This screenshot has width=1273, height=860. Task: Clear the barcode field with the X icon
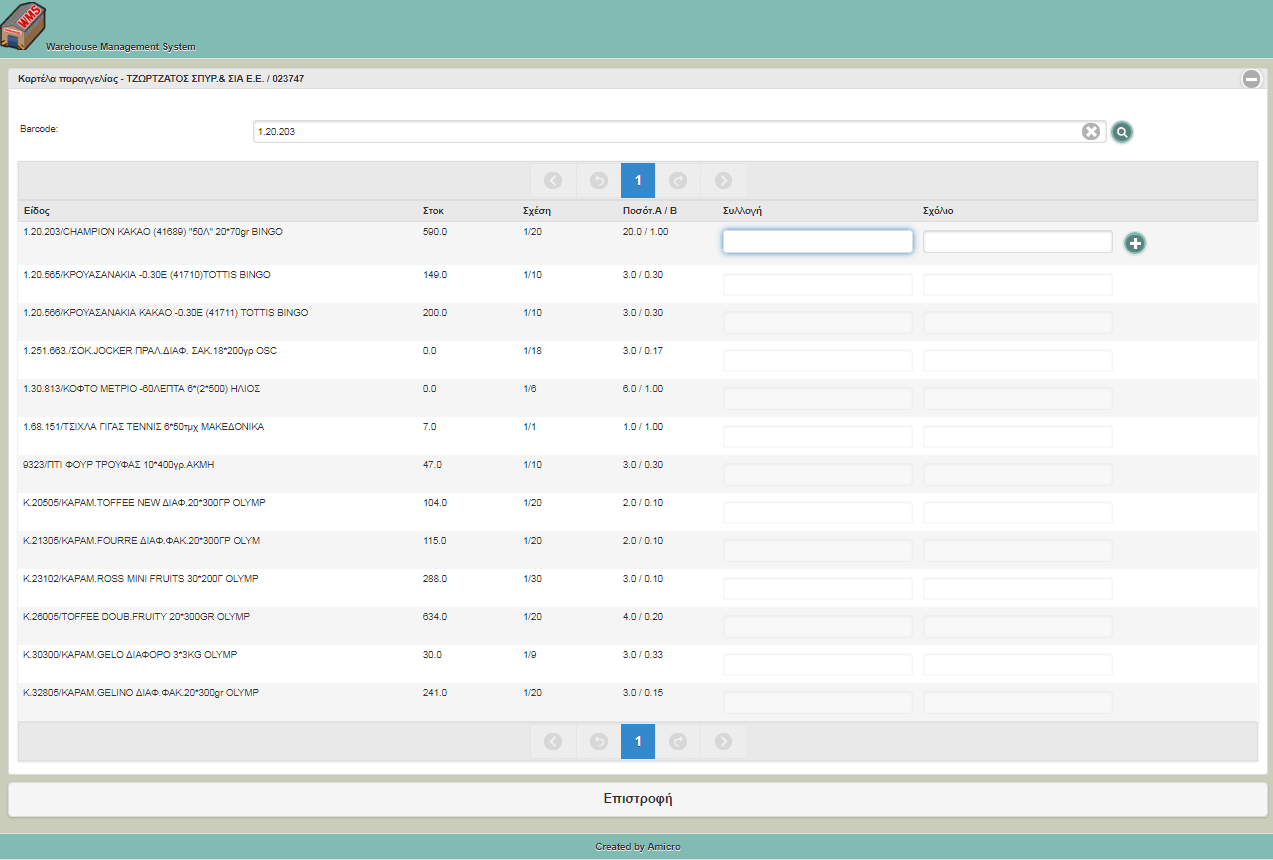[1090, 132]
